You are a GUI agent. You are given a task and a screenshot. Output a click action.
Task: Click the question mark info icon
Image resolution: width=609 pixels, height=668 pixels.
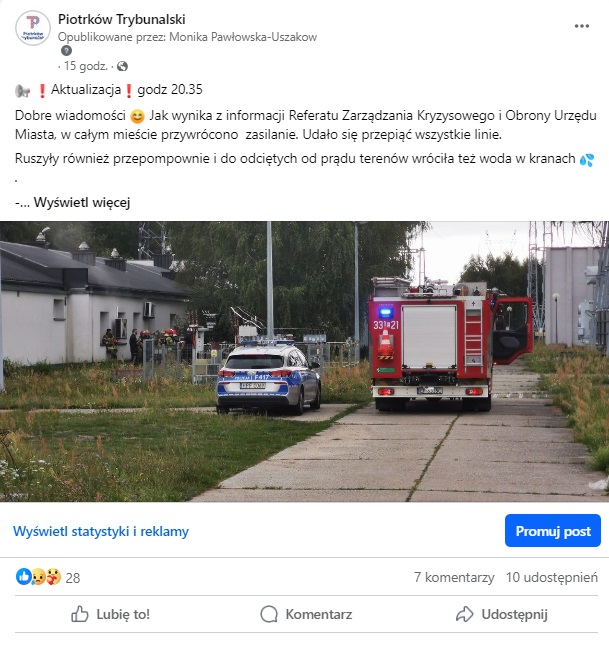click(66, 51)
